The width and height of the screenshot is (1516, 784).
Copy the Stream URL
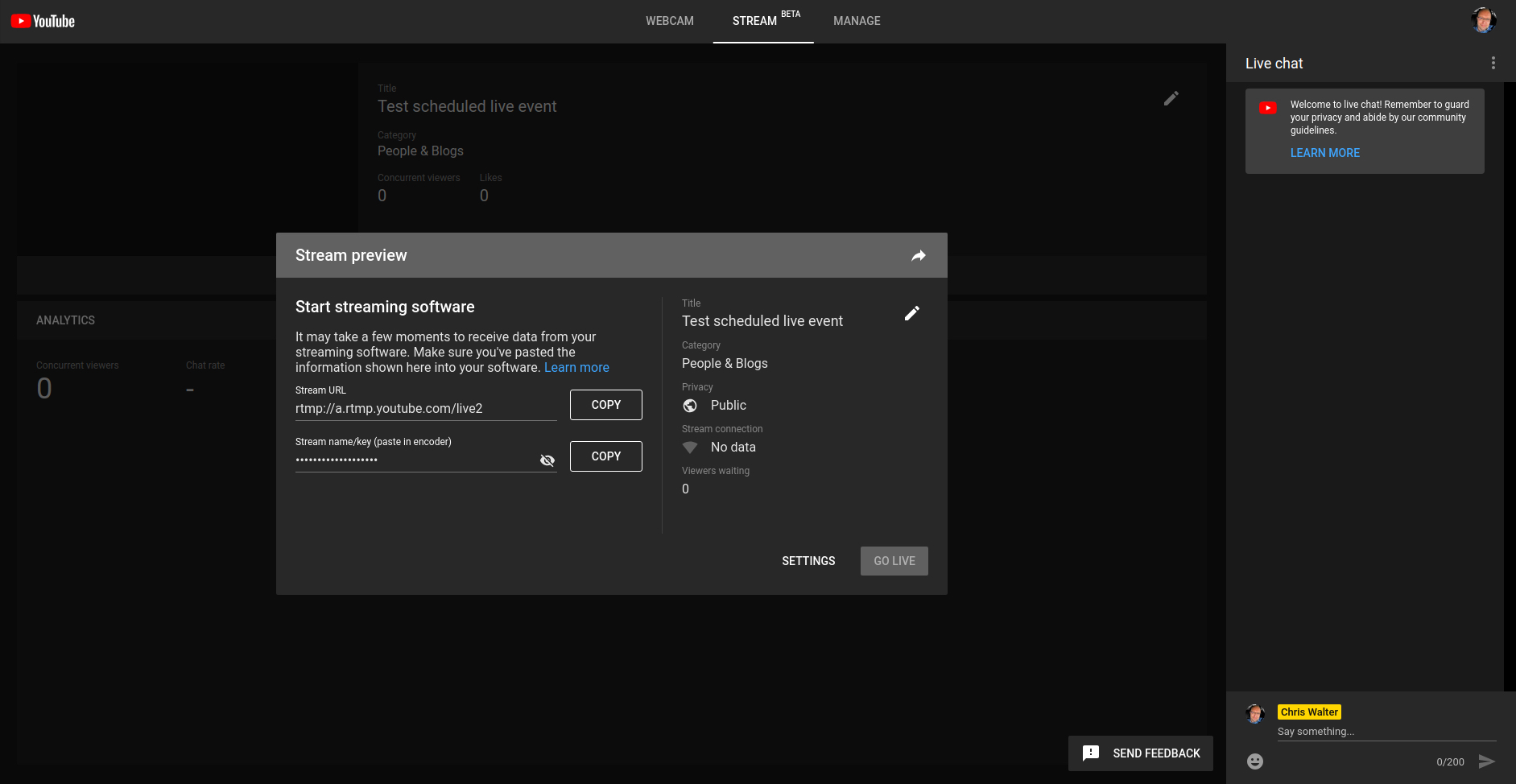pyautogui.click(x=605, y=405)
